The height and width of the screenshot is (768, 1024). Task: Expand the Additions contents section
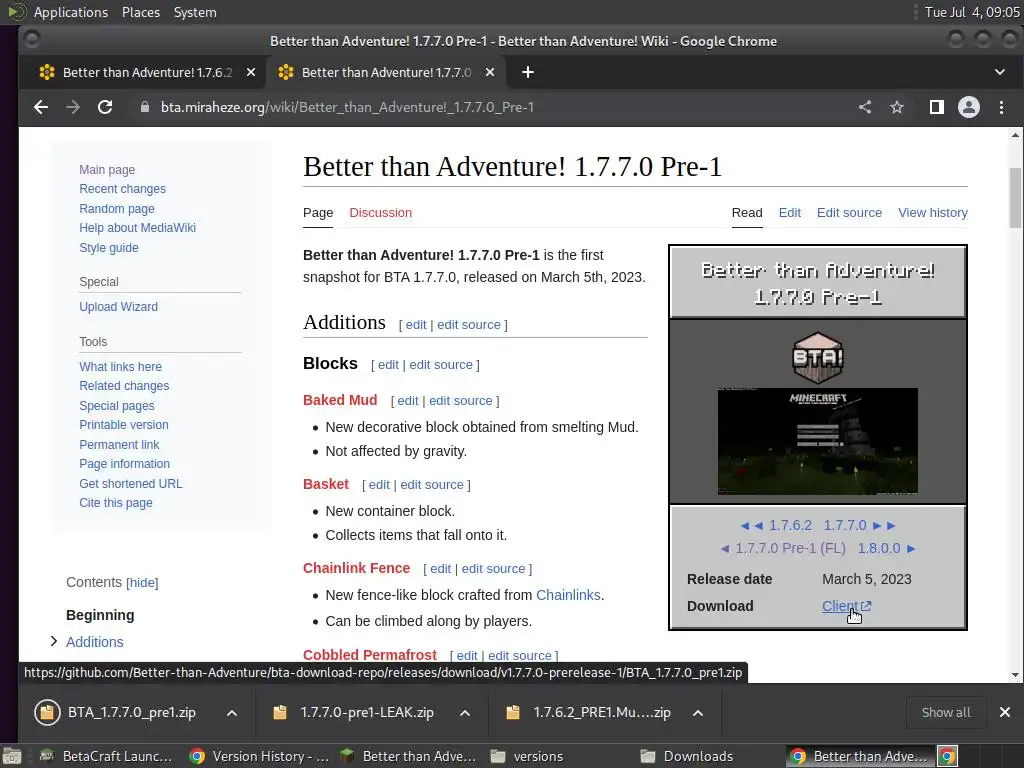point(54,641)
